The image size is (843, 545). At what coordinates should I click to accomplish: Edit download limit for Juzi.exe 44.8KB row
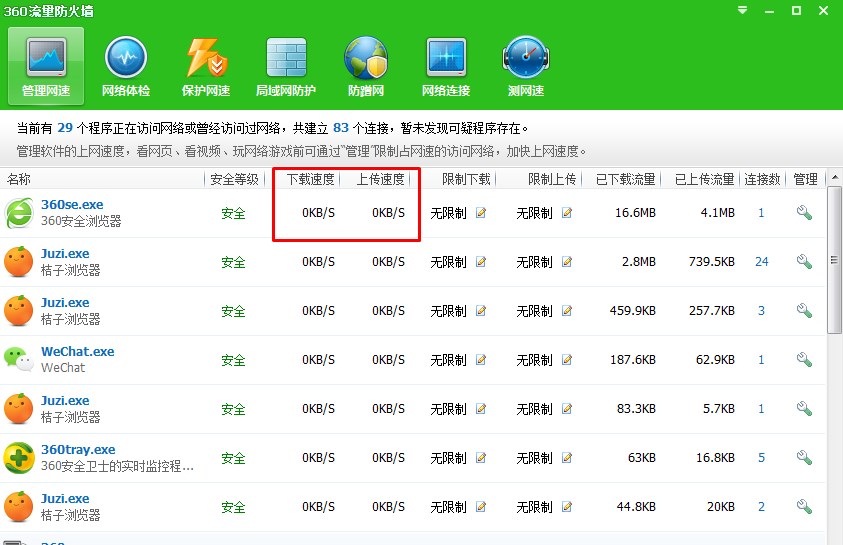(x=481, y=507)
